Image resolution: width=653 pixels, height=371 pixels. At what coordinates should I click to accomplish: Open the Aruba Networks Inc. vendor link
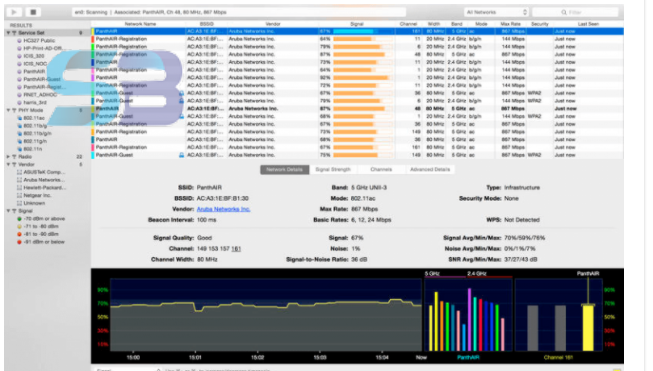223,209
